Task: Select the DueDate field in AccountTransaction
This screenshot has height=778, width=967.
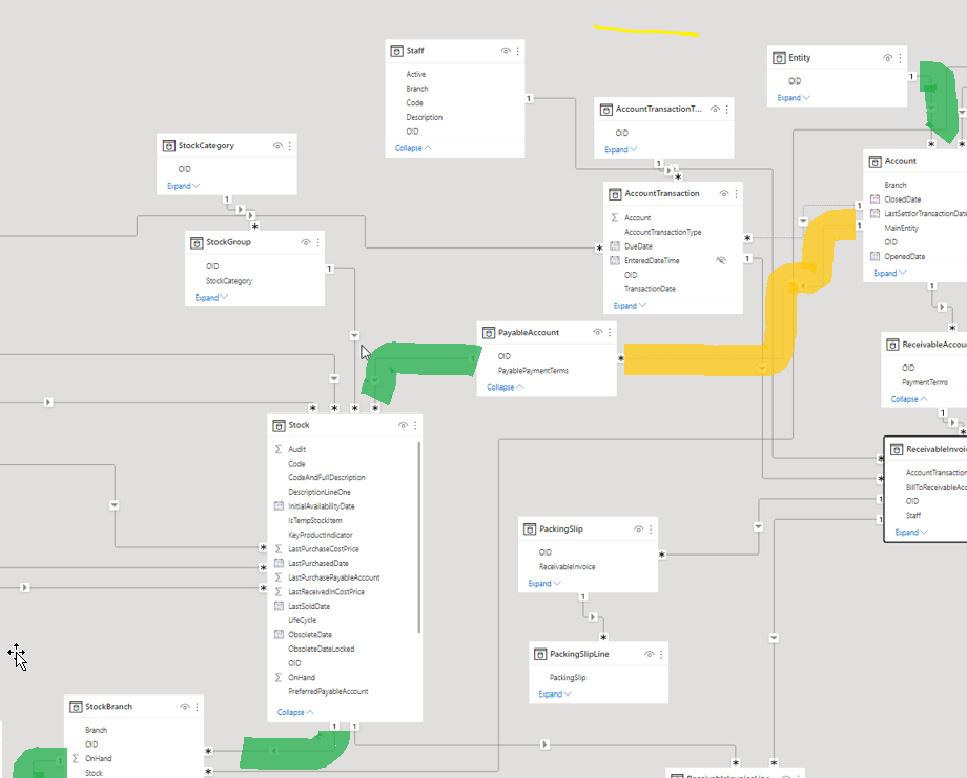Action: pos(638,246)
